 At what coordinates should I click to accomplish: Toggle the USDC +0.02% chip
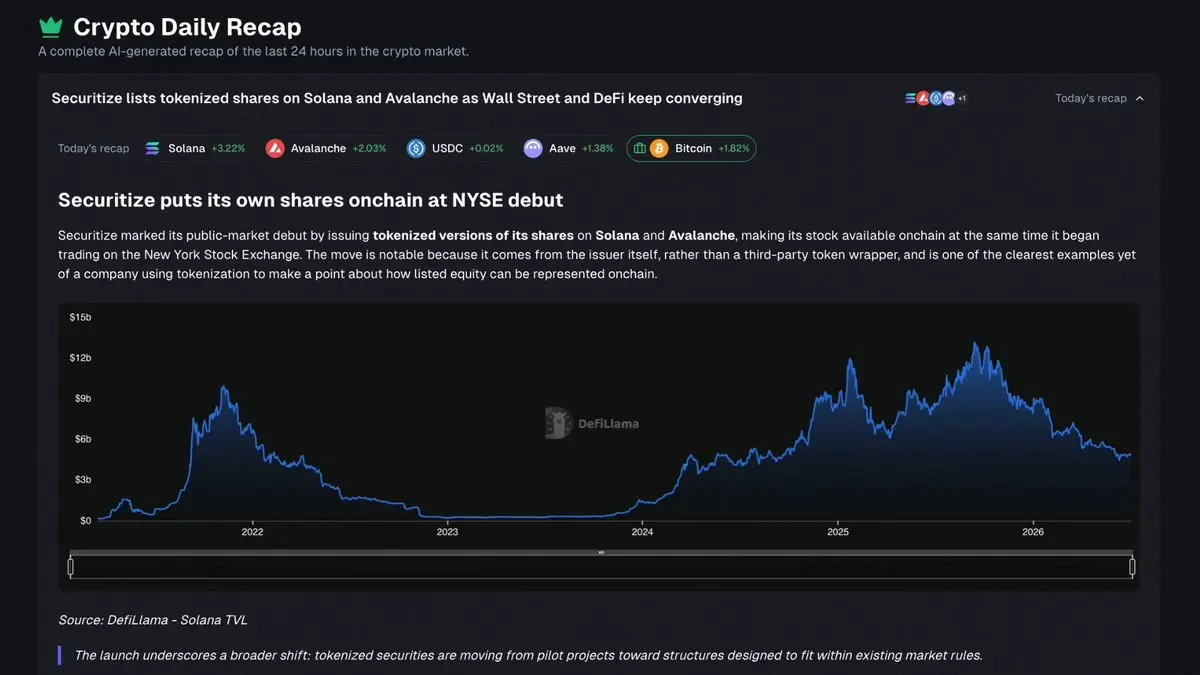point(455,148)
